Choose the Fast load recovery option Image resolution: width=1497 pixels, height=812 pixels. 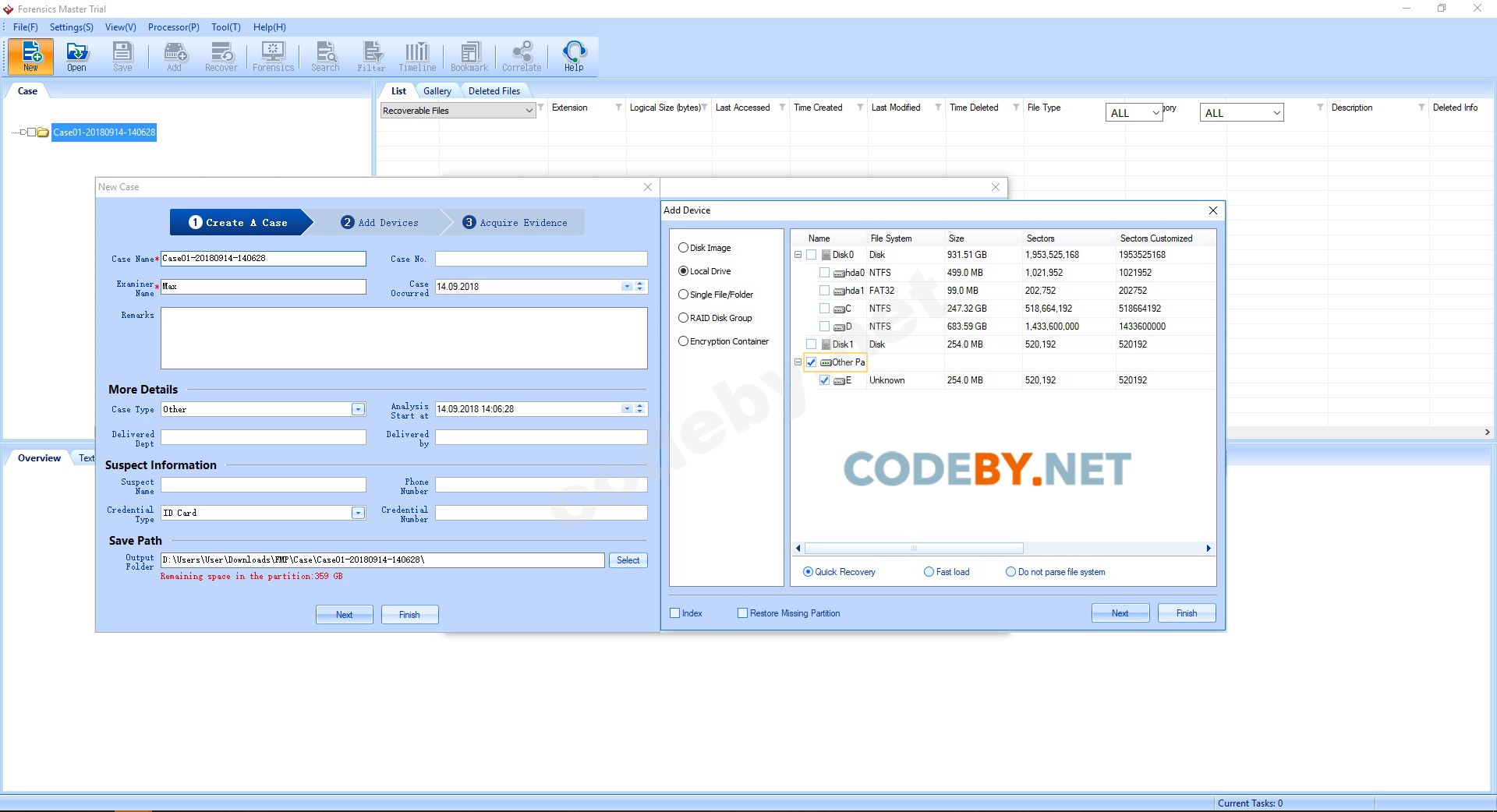coord(929,572)
